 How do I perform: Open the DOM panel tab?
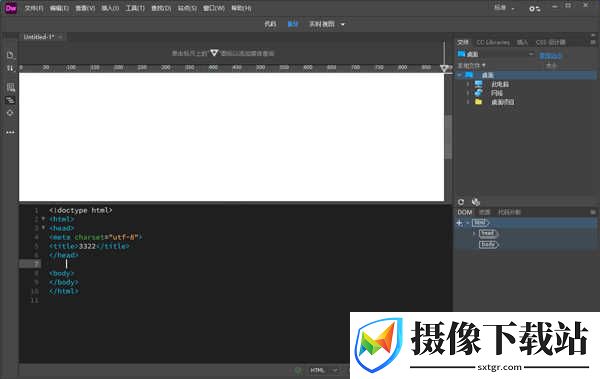coord(465,212)
